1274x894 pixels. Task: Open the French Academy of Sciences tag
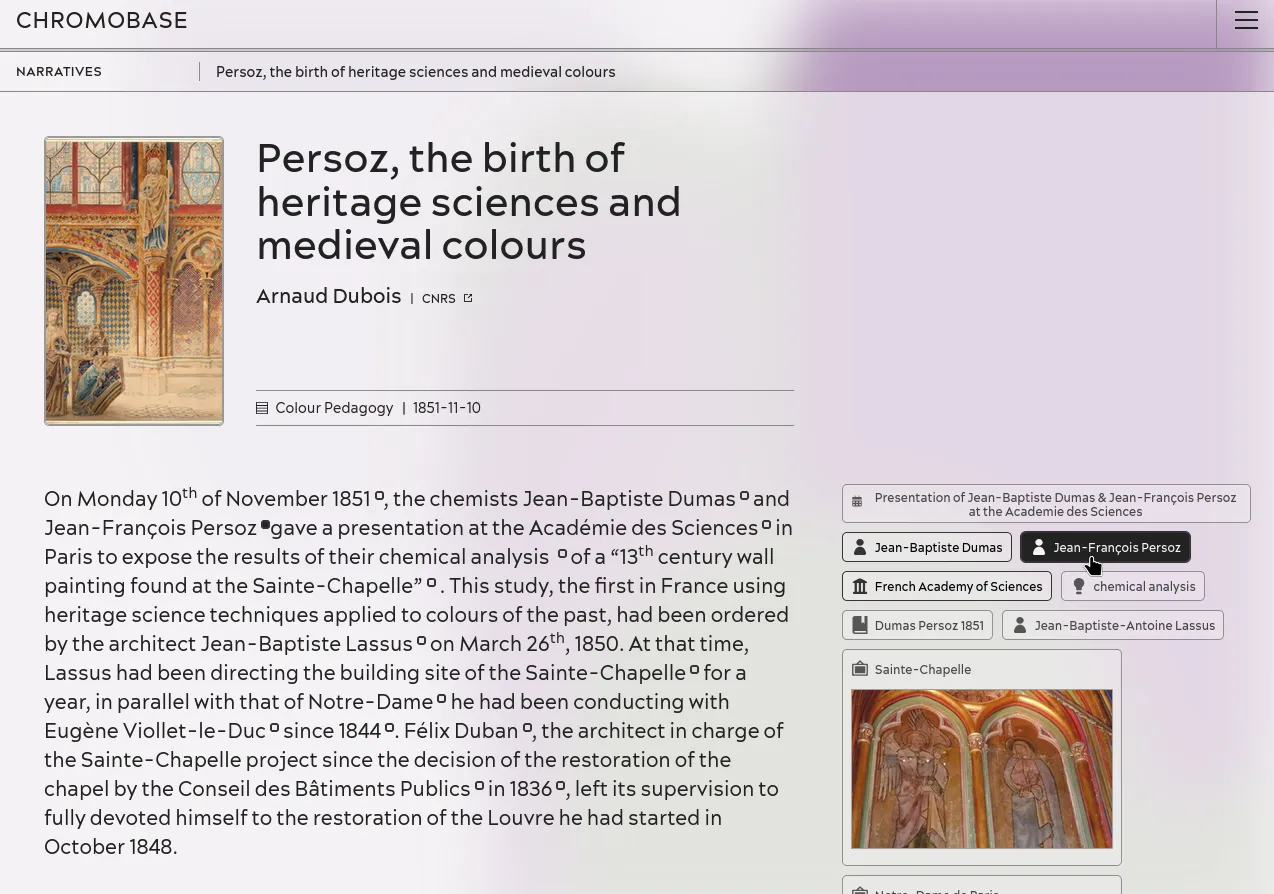(x=946, y=587)
